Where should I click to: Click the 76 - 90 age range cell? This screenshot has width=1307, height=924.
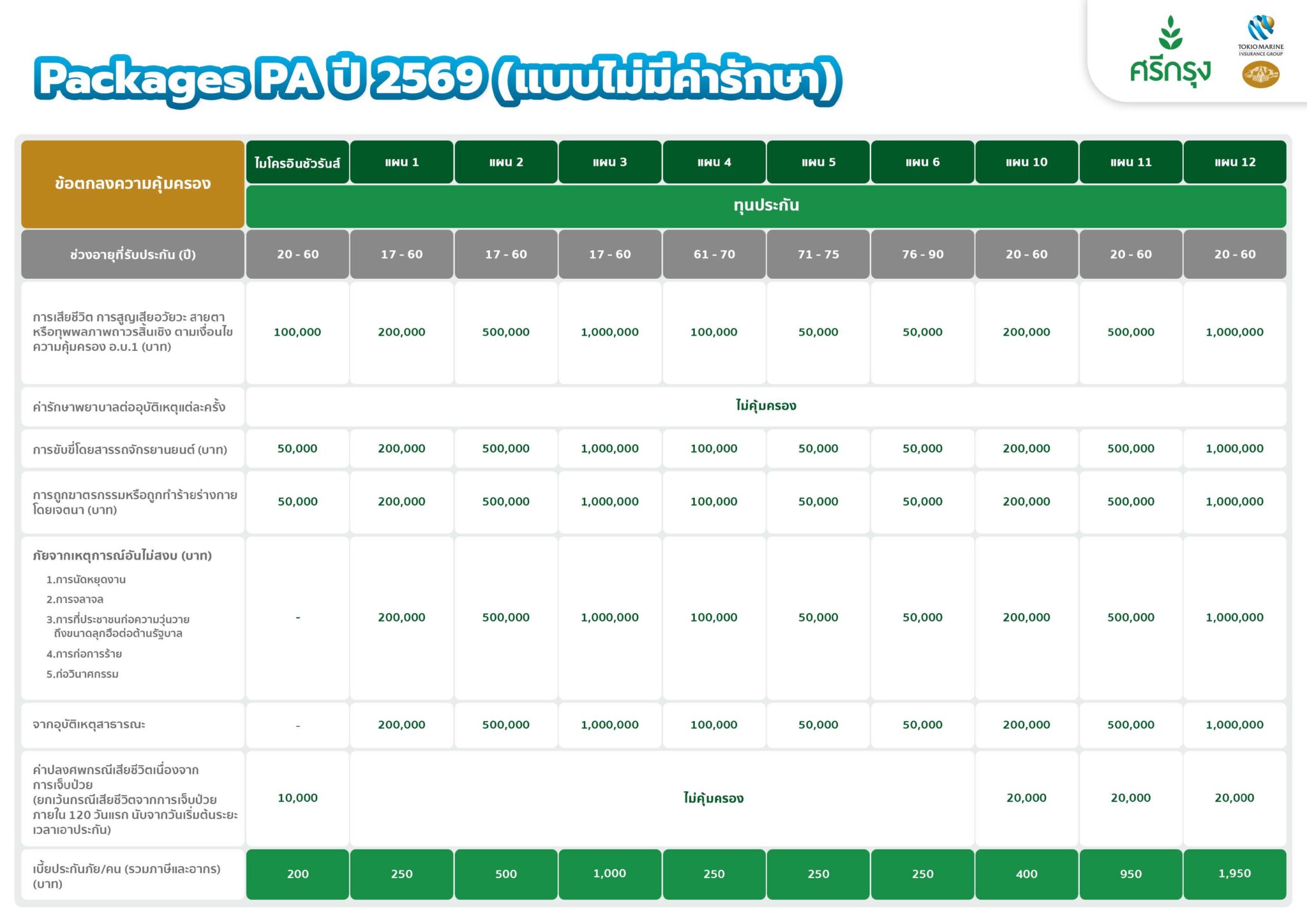coord(922,255)
